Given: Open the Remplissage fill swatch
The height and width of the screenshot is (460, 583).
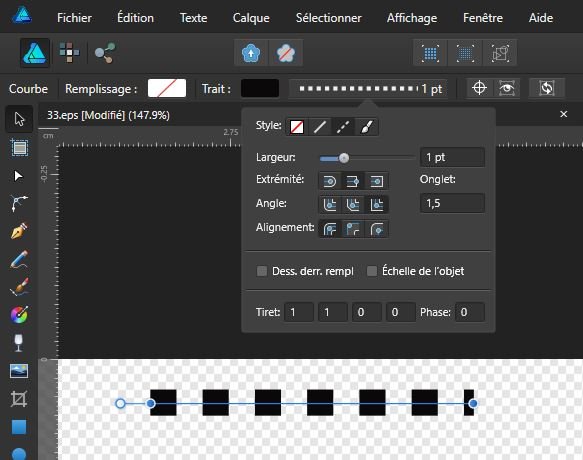Looking at the screenshot, I should pyautogui.click(x=167, y=89).
